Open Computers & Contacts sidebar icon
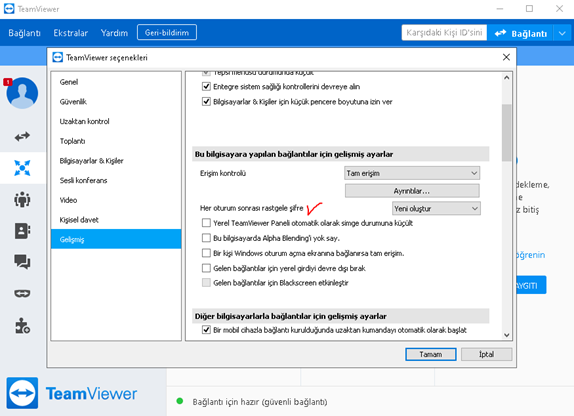This screenshot has width=574, height=416. (22, 231)
